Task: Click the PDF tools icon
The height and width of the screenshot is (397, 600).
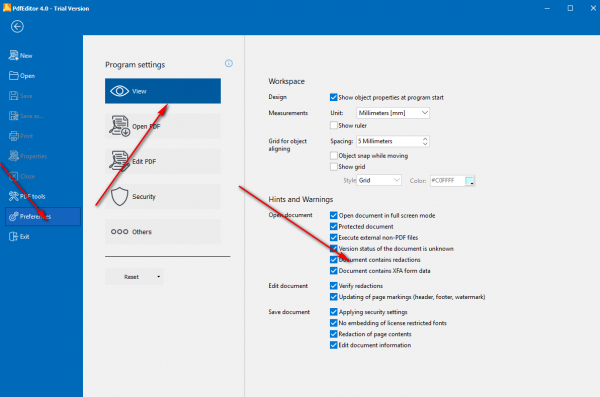Action: 13,196
